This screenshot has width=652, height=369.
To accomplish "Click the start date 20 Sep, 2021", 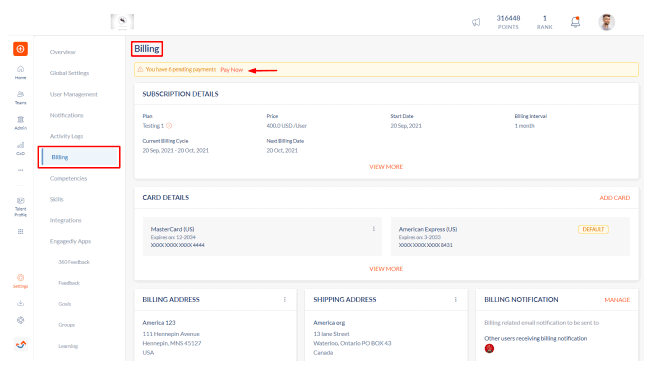I will tap(406, 126).
